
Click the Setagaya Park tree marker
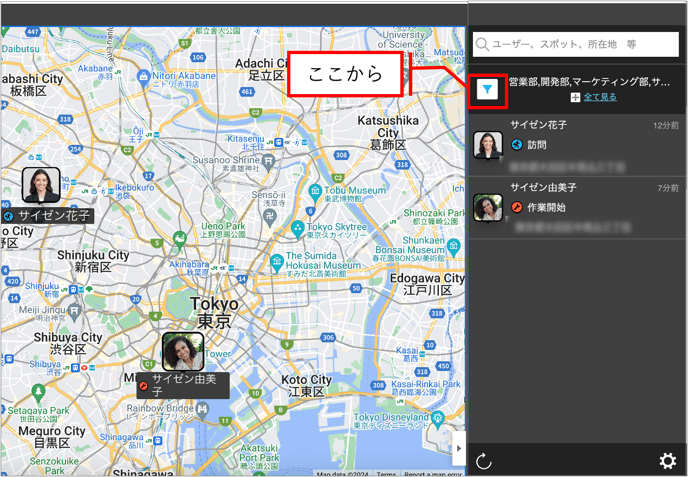pos(39,393)
